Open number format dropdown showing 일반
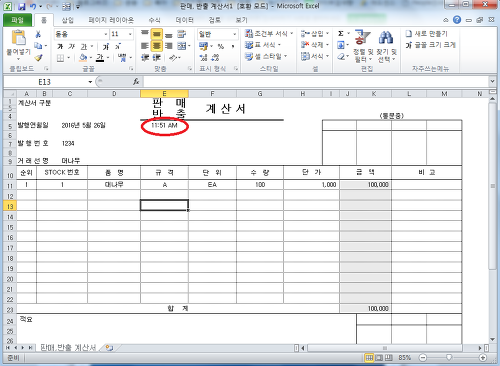This screenshot has height=366, width=500. coord(217,34)
